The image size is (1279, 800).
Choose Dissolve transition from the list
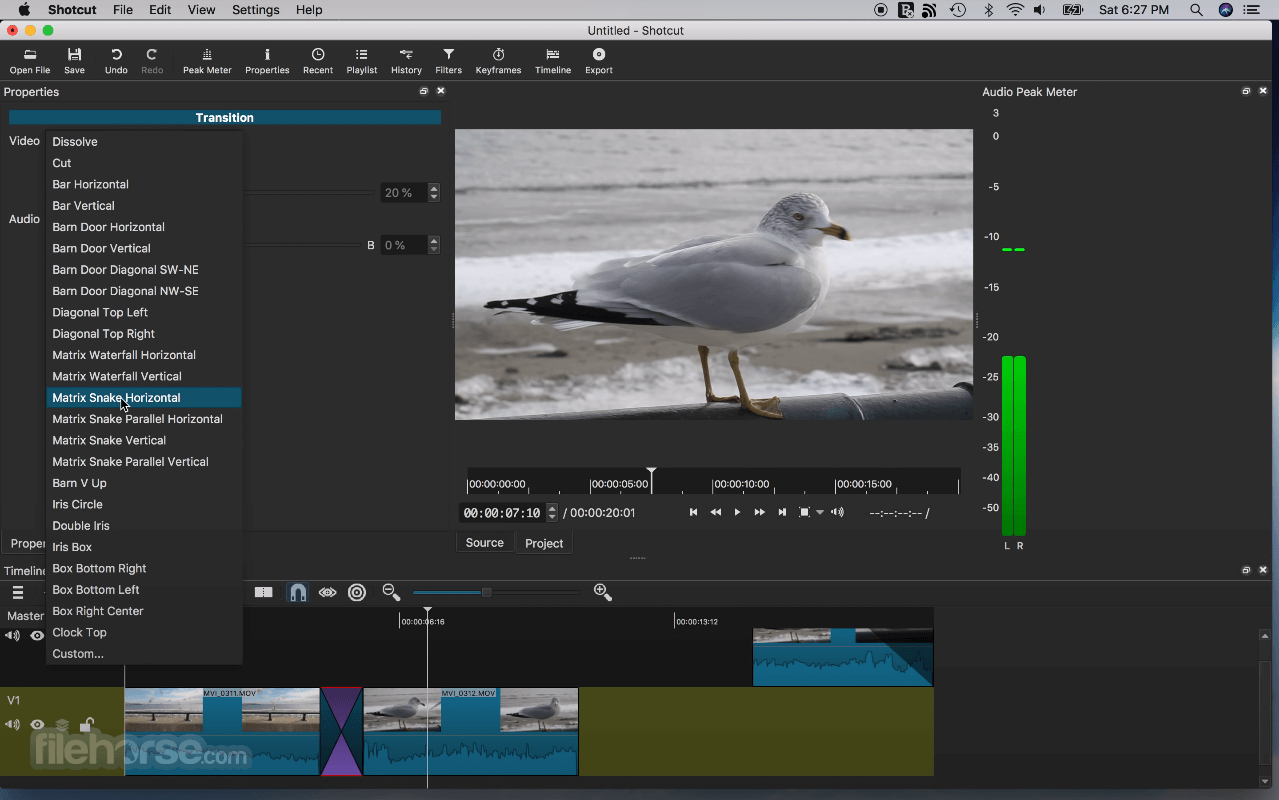click(144, 142)
